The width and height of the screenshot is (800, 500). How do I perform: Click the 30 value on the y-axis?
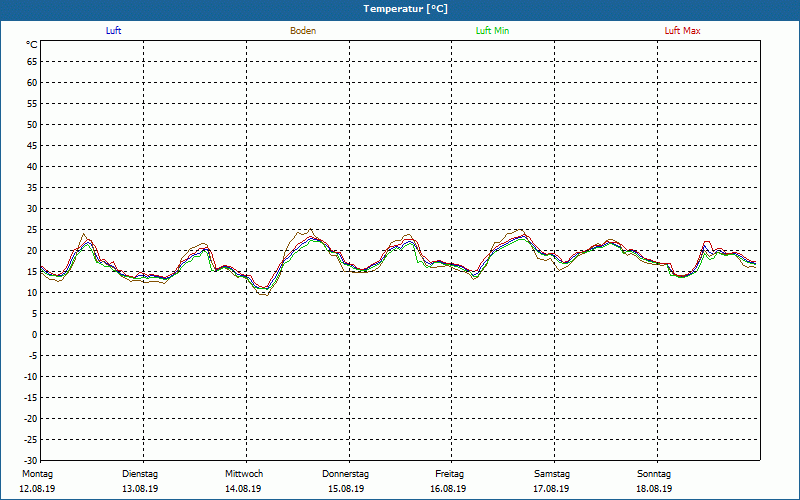(32, 209)
